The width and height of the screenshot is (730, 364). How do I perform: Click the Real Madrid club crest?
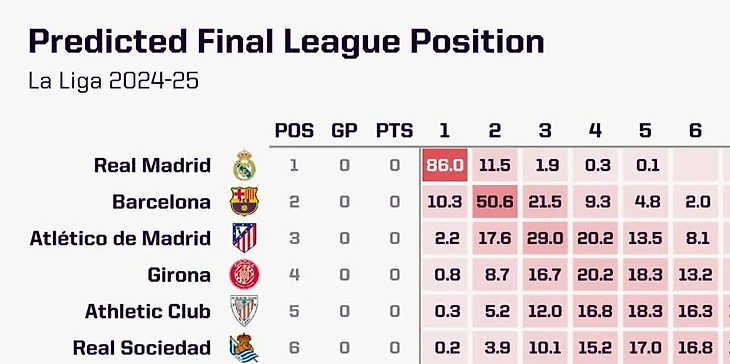(244, 165)
